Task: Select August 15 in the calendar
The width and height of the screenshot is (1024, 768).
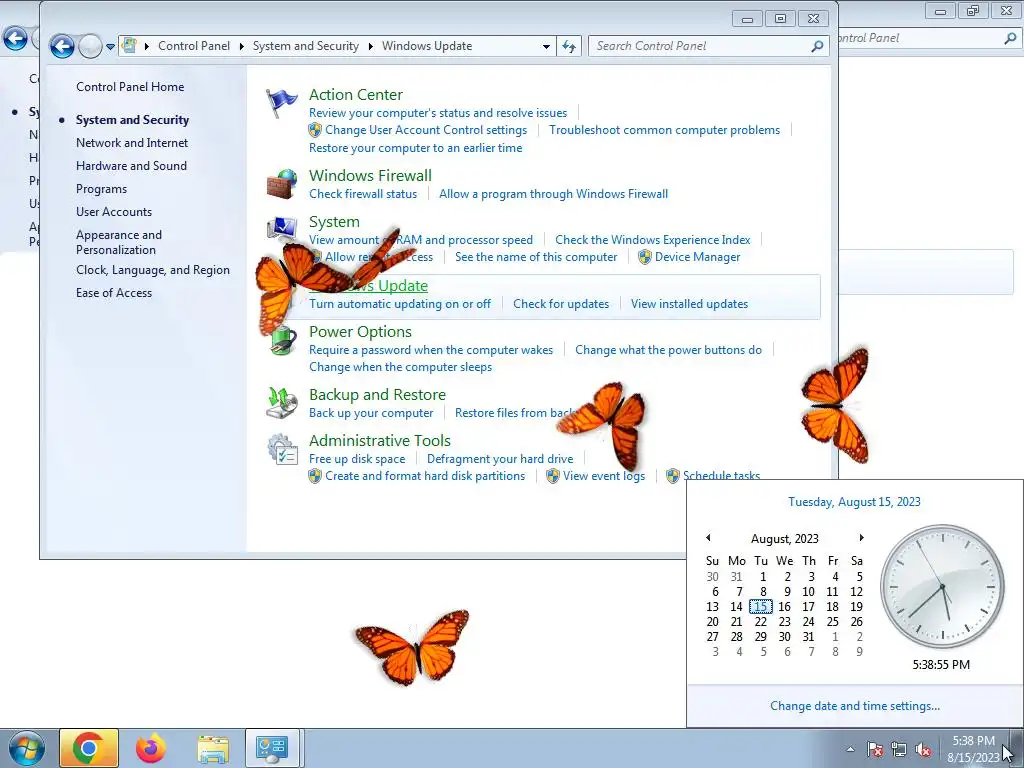Action: (x=760, y=607)
